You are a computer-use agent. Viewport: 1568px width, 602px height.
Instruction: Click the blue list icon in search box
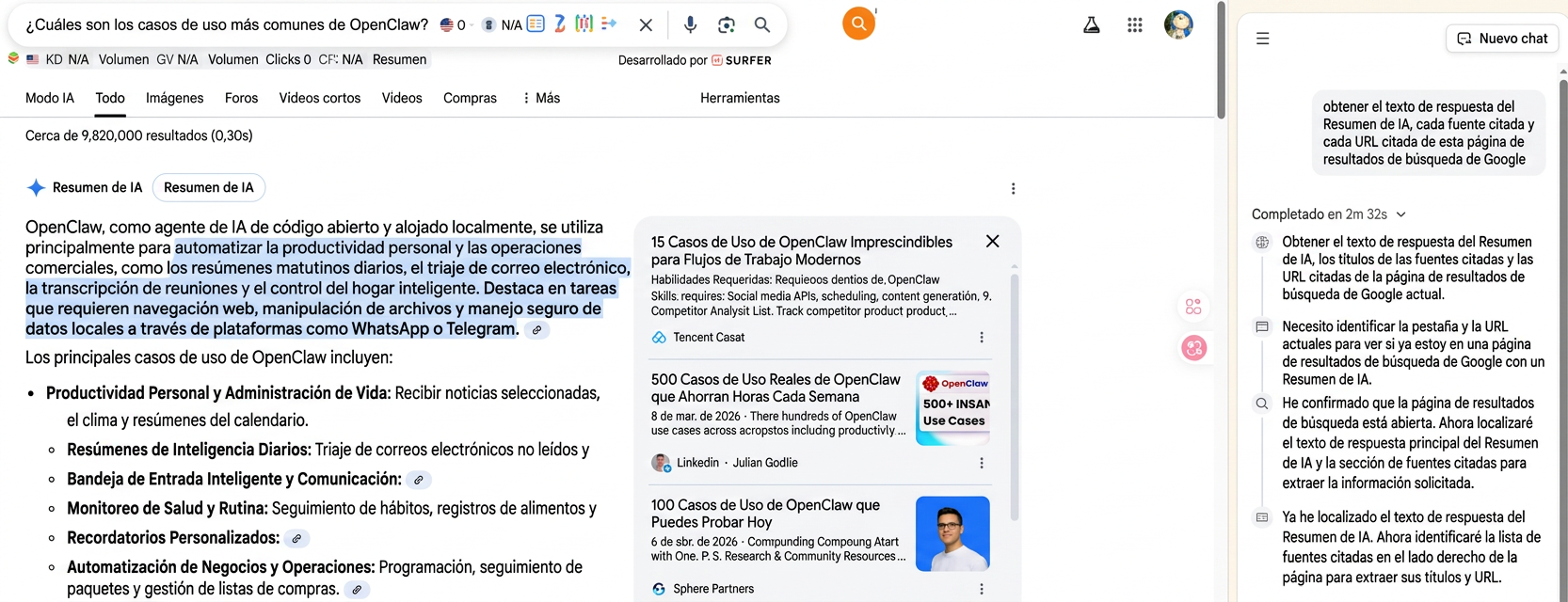coord(536,24)
